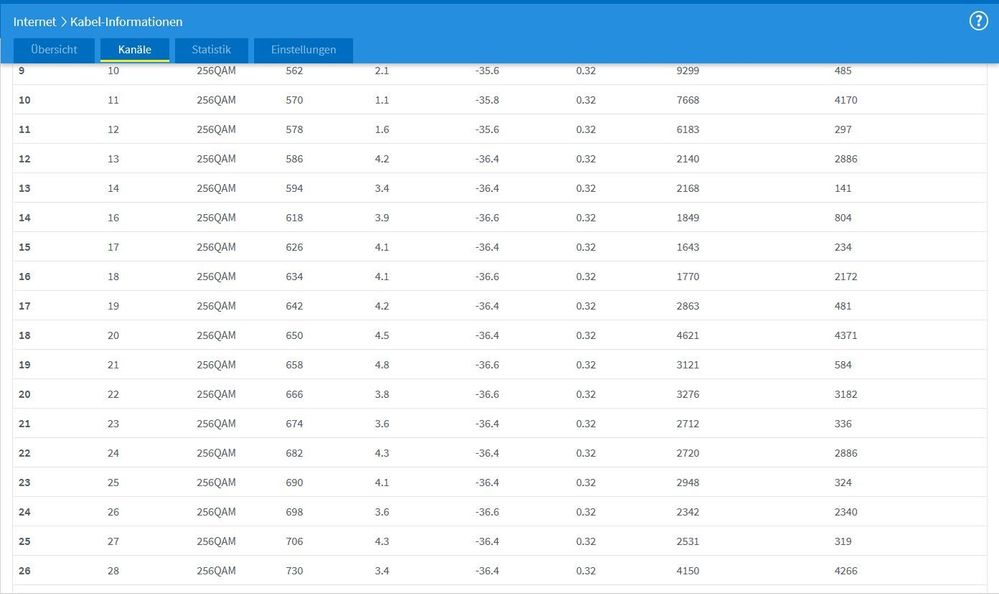Click the Internet breadcrumb link
Screen dimensions: 999x594
click(x=34, y=22)
